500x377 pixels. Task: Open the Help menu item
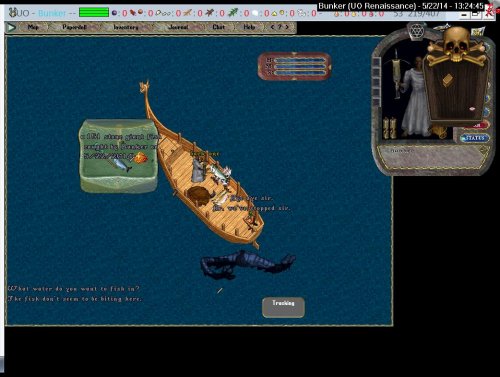(x=249, y=27)
